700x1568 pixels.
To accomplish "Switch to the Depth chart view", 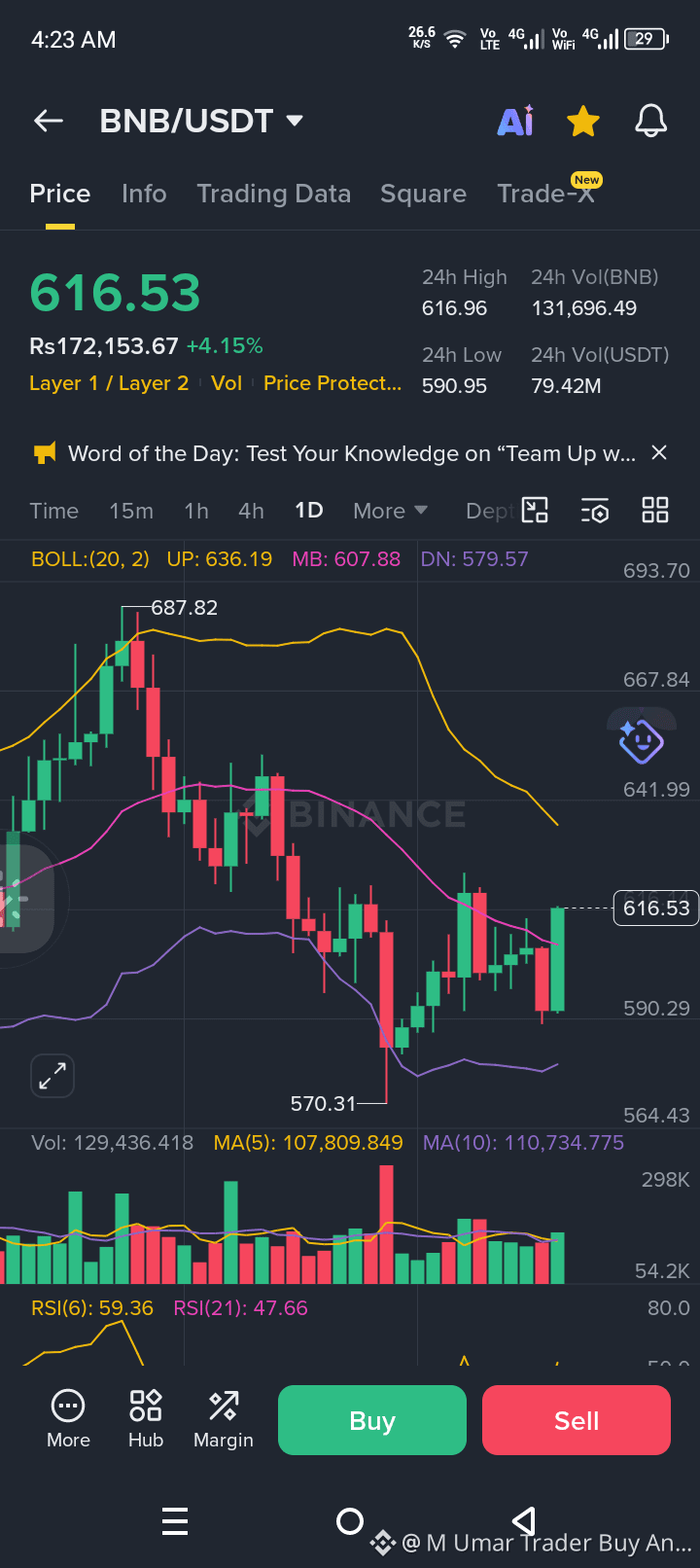I will pyautogui.click(x=490, y=511).
